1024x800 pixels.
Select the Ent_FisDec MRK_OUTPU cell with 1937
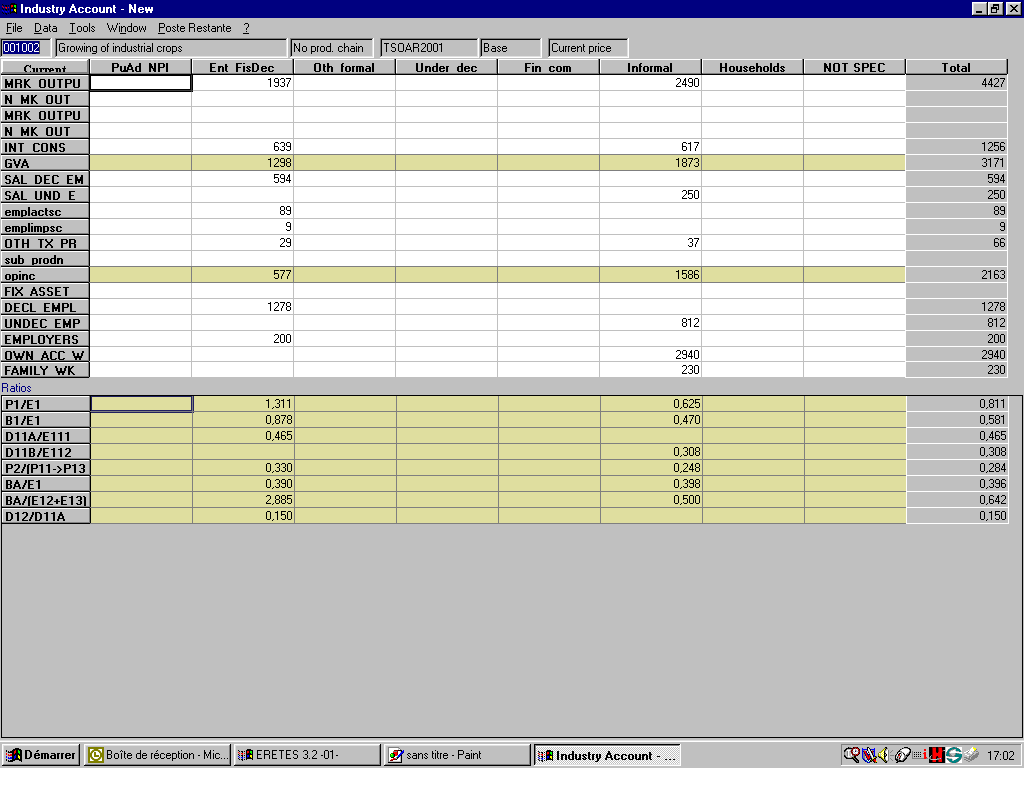point(243,83)
